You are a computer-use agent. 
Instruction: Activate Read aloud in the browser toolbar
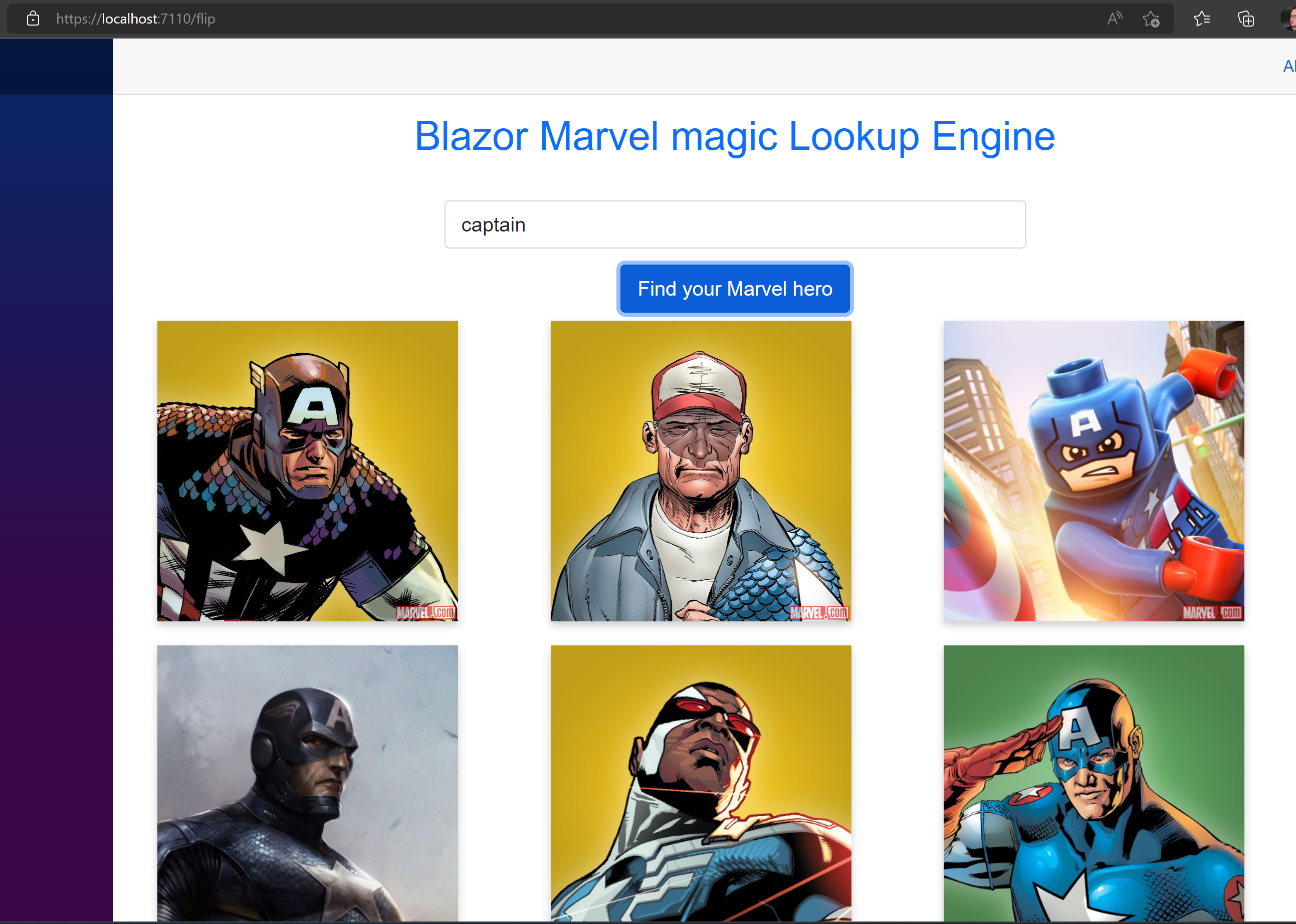(x=1114, y=18)
